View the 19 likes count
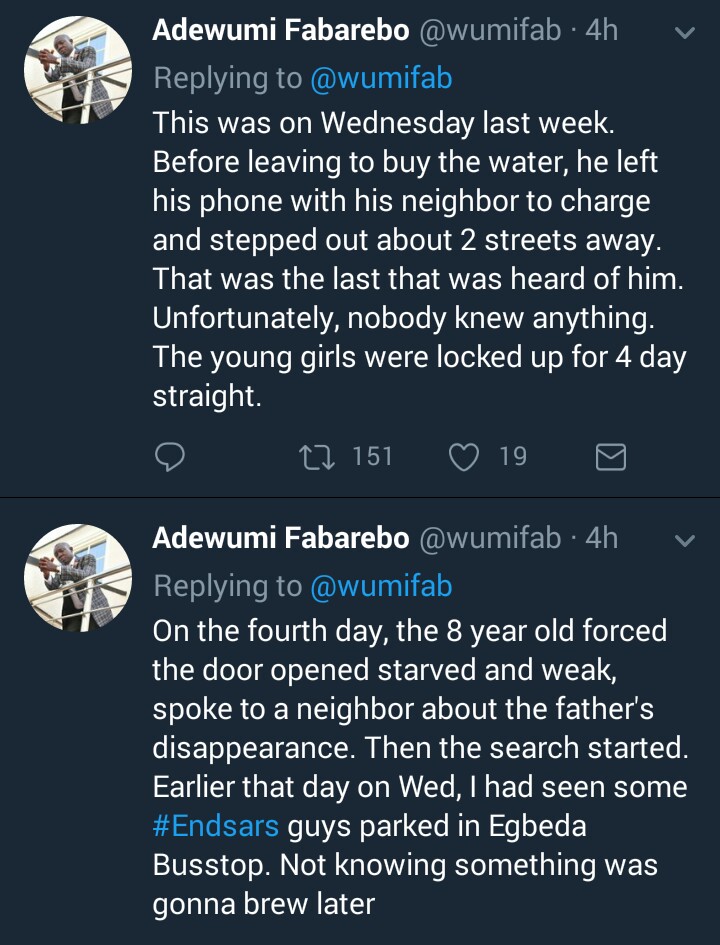 pyautogui.click(x=513, y=457)
